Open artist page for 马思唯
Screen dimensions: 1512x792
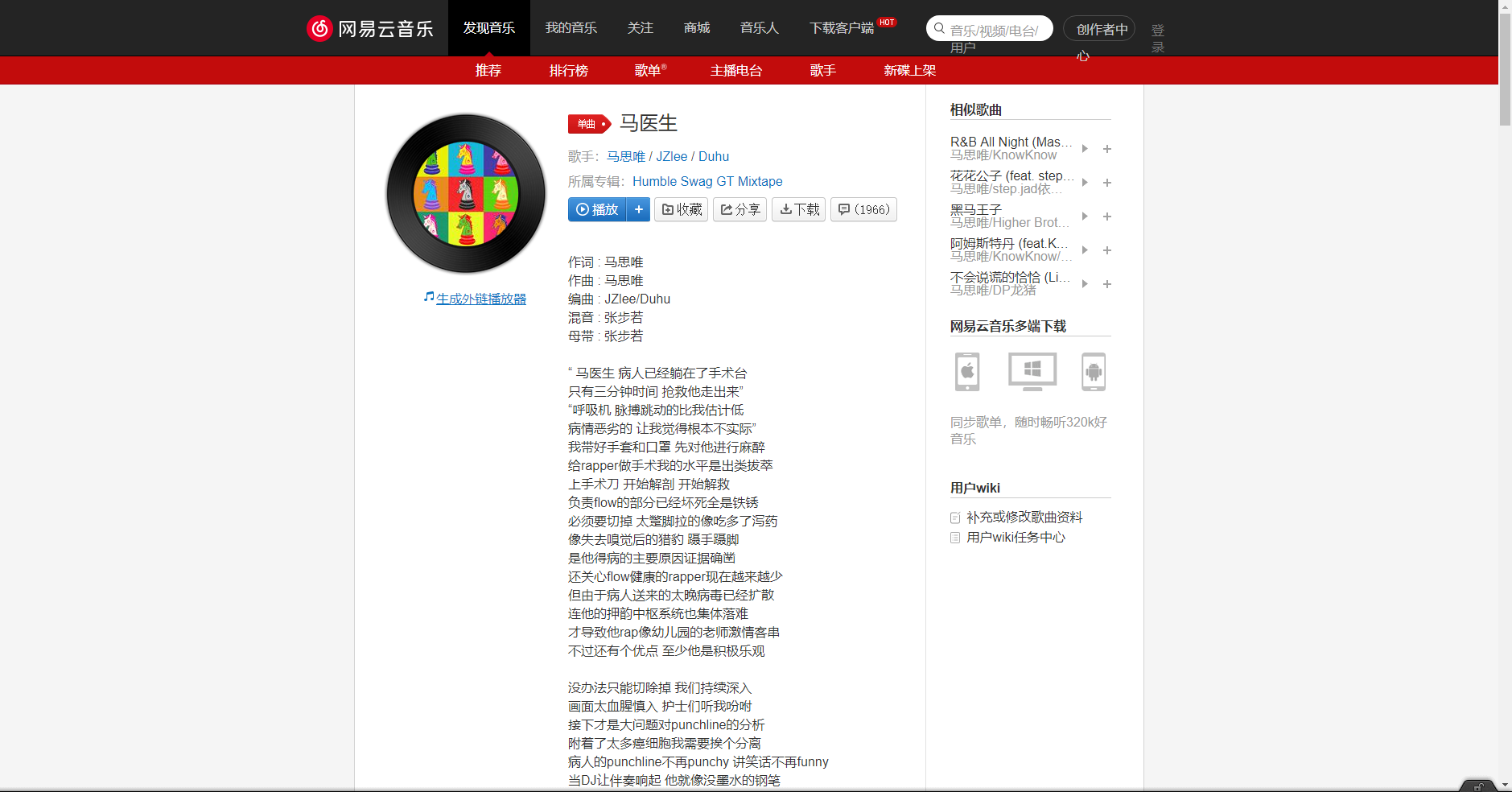click(x=625, y=156)
